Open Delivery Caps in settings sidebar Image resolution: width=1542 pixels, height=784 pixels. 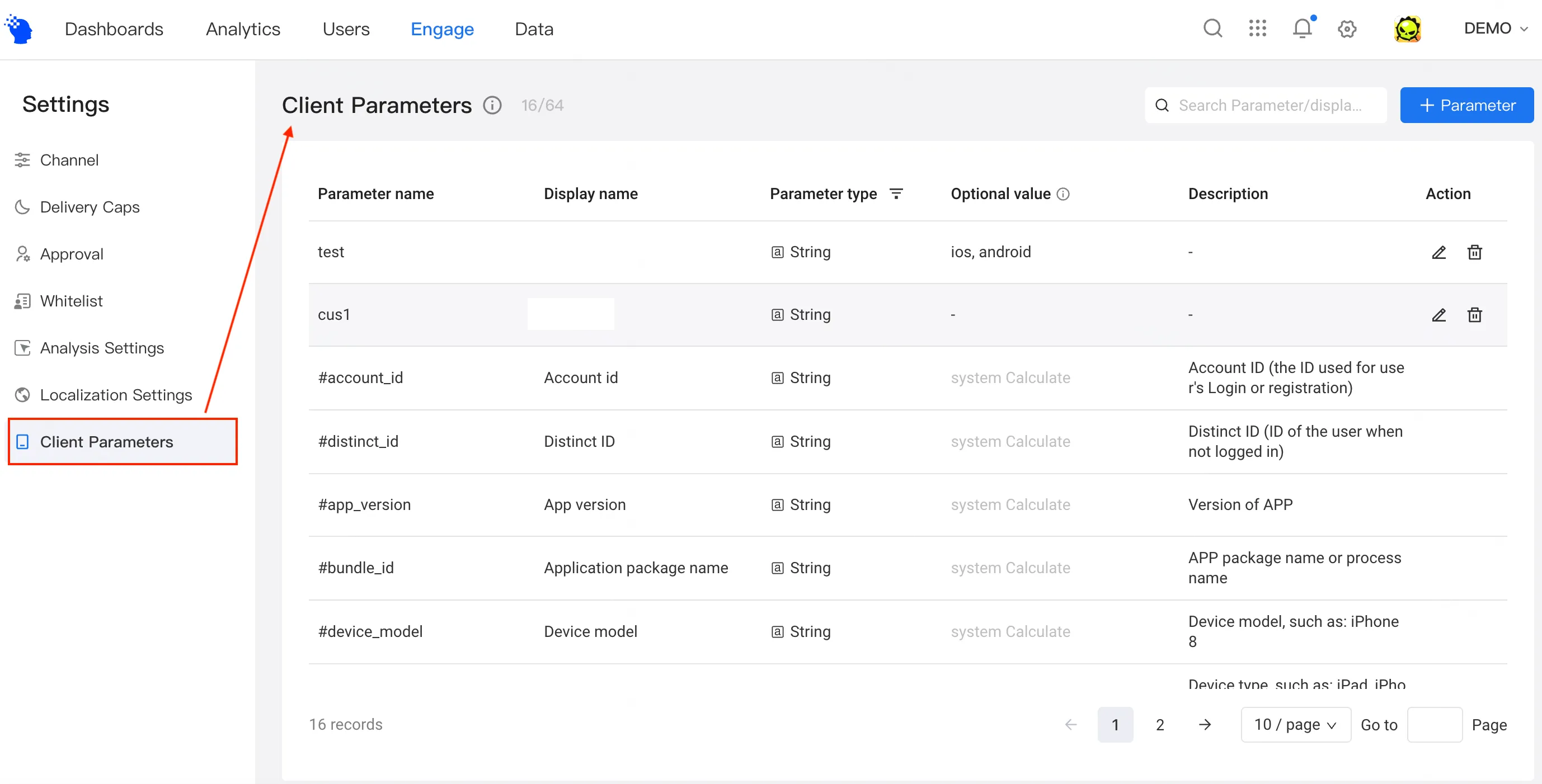tap(90, 207)
